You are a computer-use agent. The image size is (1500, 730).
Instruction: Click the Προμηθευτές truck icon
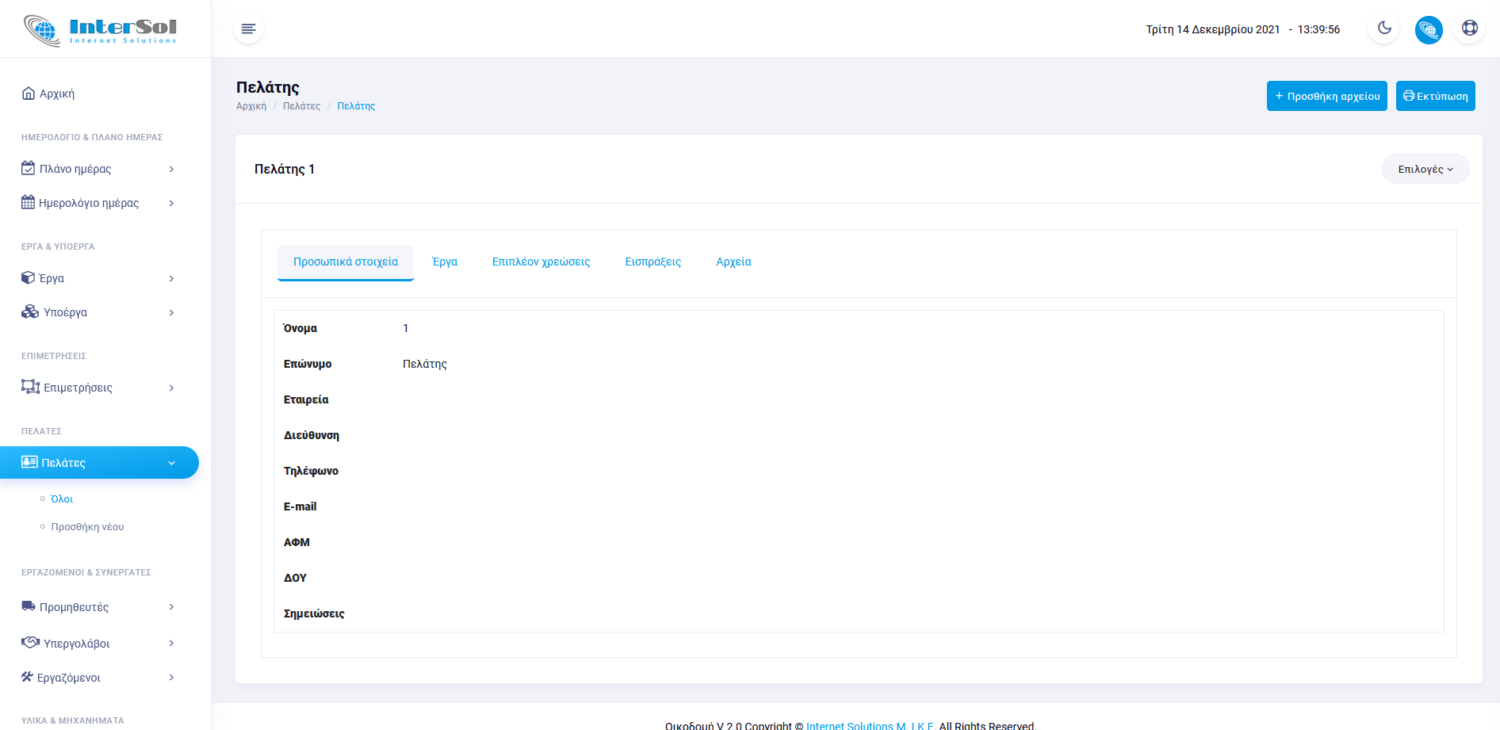pyautogui.click(x=29, y=607)
